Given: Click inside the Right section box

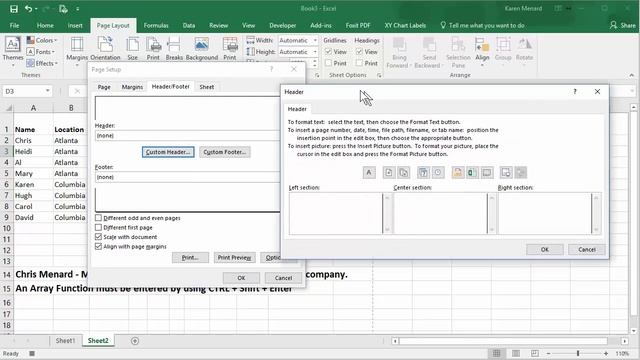Looking at the screenshot, I should (544, 213).
